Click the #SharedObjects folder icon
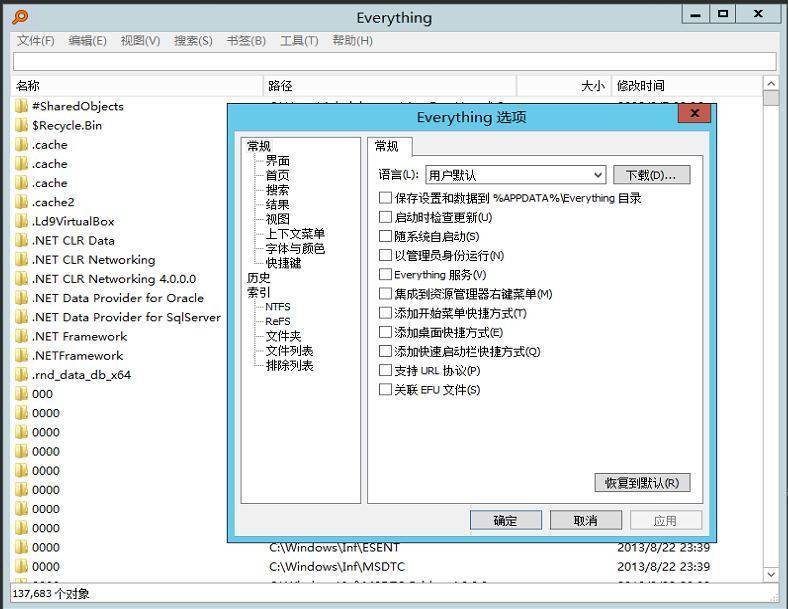The width and height of the screenshot is (788, 609). [x=21, y=106]
